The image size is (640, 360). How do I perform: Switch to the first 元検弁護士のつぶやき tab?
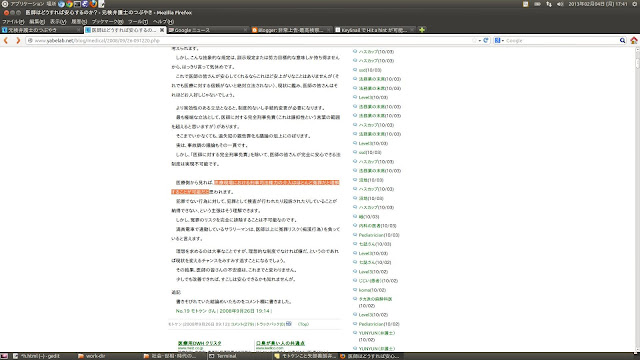[x=41, y=30]
